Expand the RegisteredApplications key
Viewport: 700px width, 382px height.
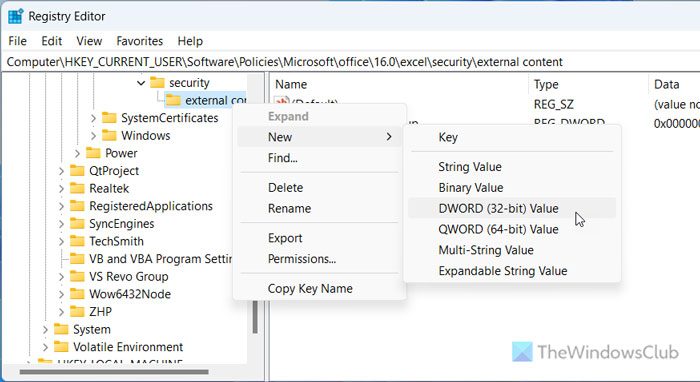[x=61, y=206]
